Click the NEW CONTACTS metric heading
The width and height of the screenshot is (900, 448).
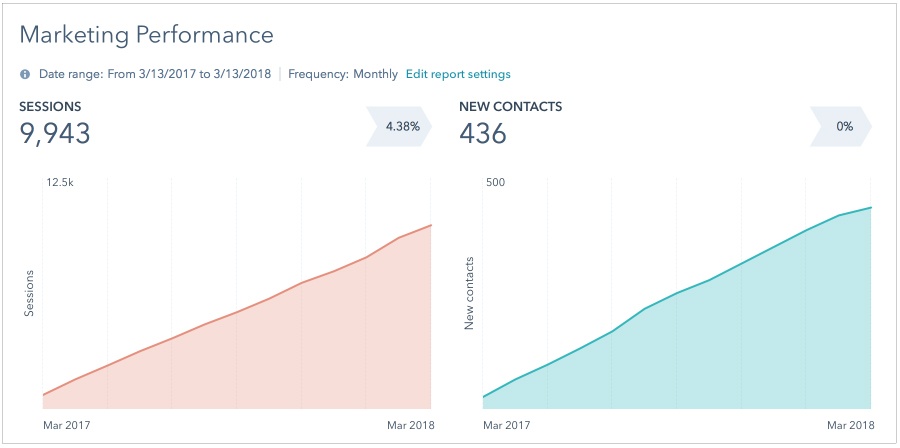[510, 107]
